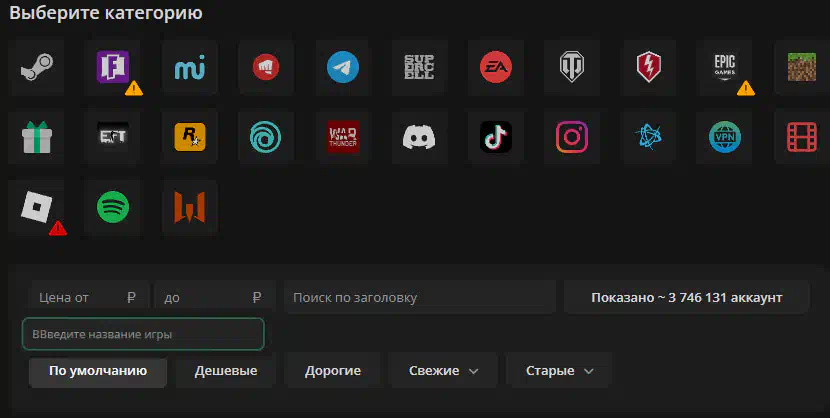Open the Telegram category
The width and height of the screenshot is (830, 418).
pyautogui.click(x=342, y=67)
